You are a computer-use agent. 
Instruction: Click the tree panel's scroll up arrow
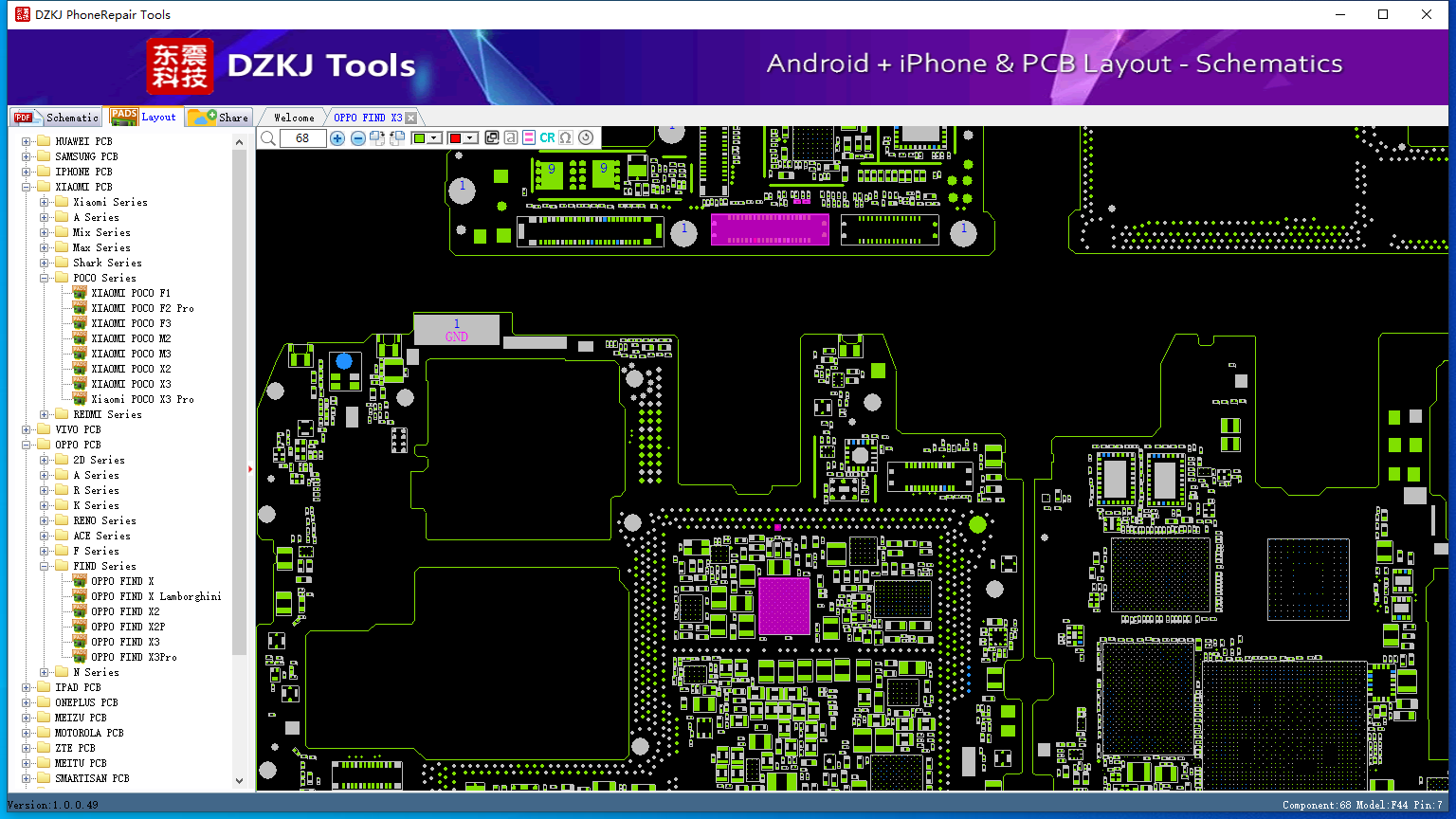pos(239,142)
